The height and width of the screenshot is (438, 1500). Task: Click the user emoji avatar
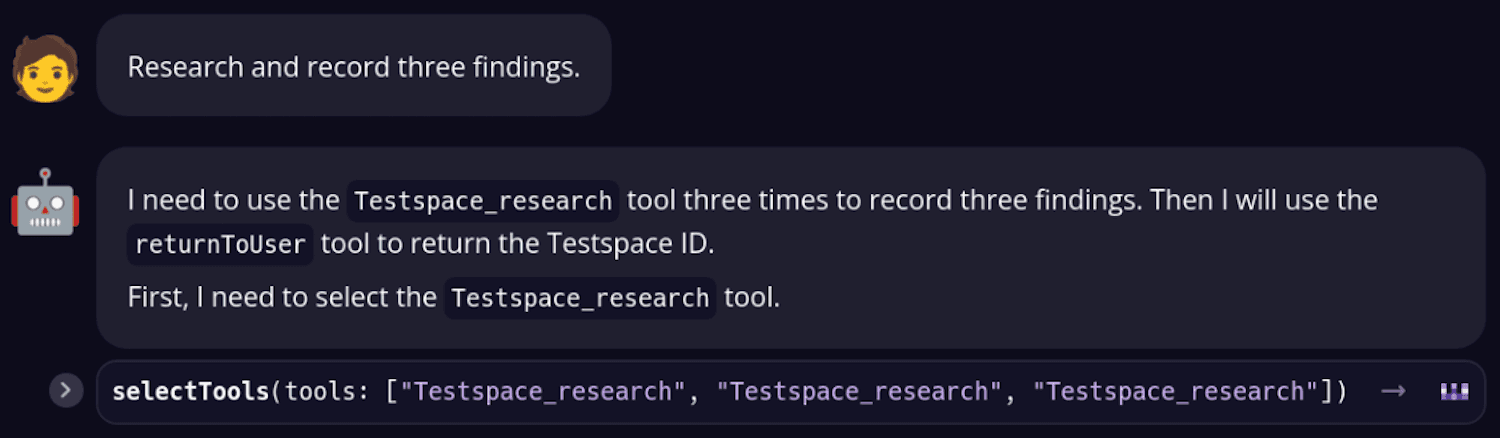point(45,67)
